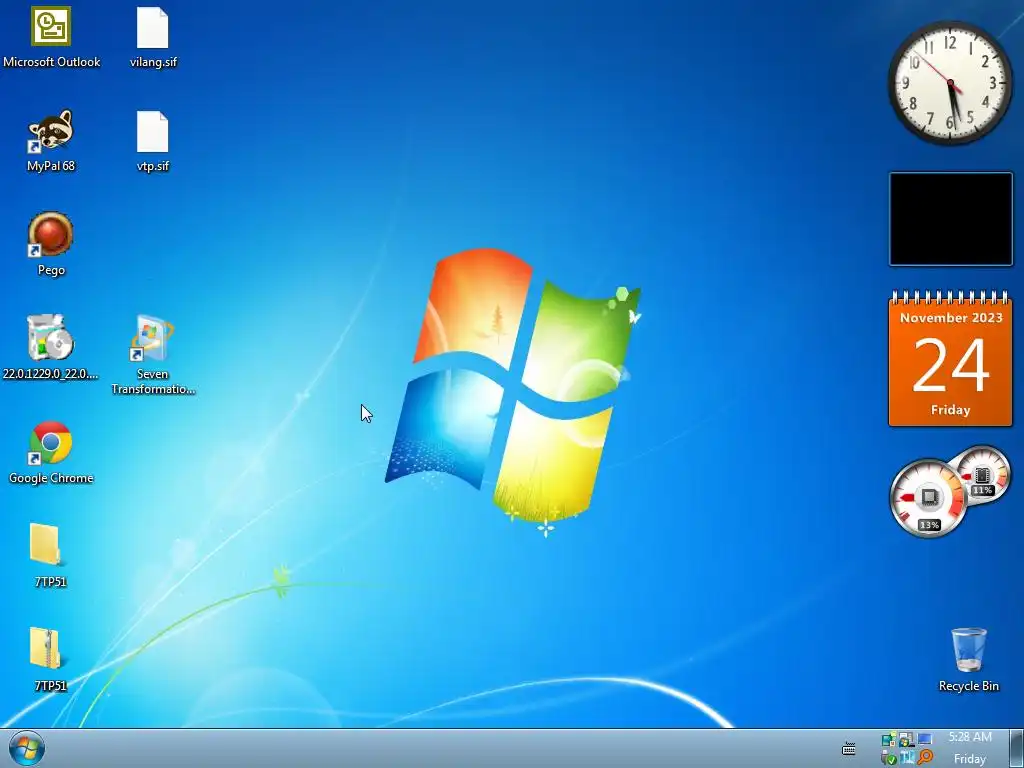This screenshot has height=768, width=1024.
Task: Select the Google Chrome desktop shortcut
Action: pos(51,452)
